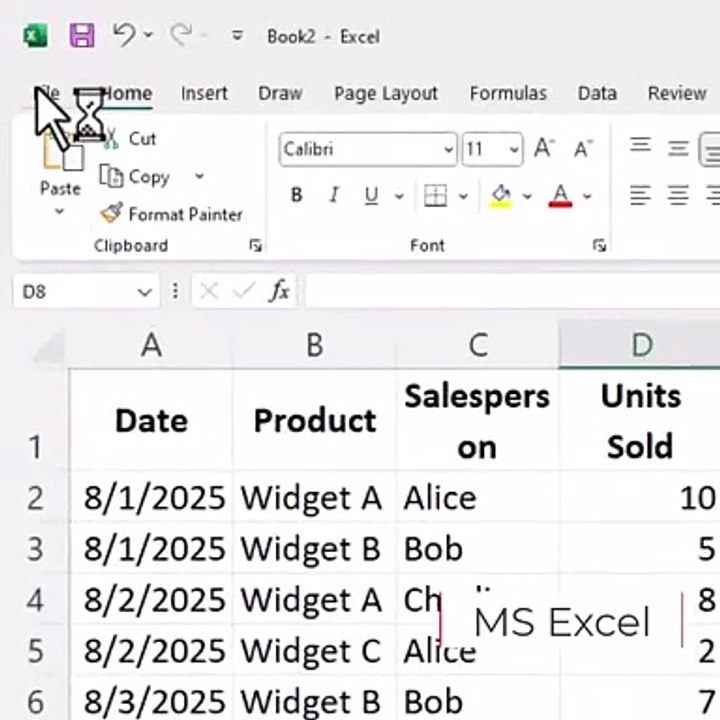Viewport: 720px width, 720px height.
Task: Cancel formula entry with X icon
Action: tap(209, 291)
